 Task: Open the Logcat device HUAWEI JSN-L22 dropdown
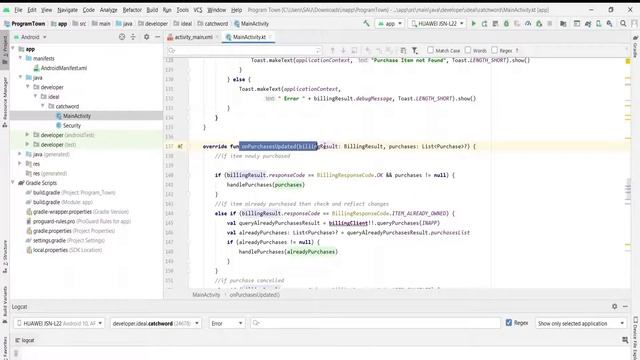tap(60, 323)
